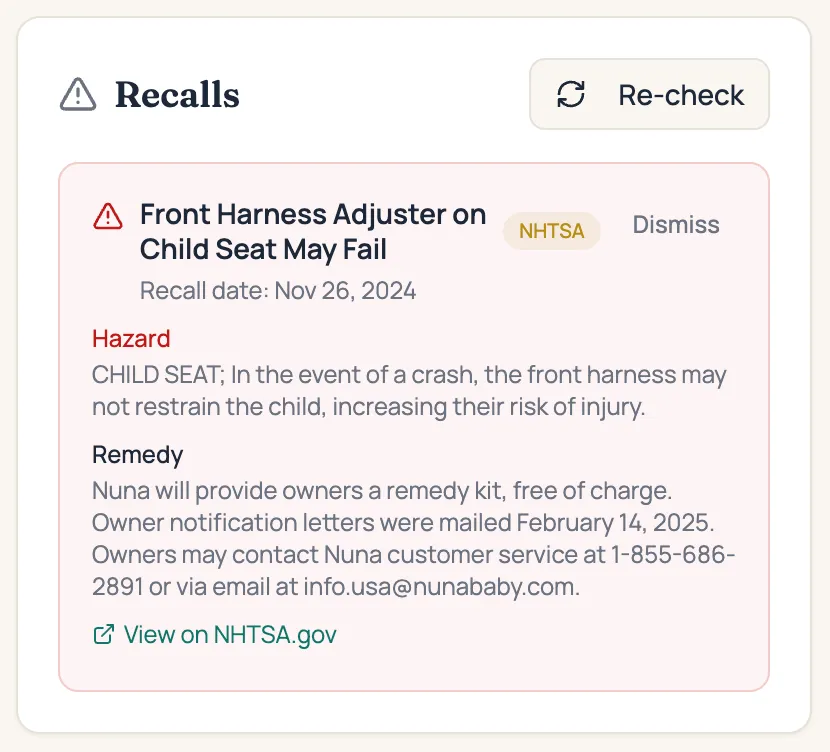Click the circular refresh icon in Re-check button
830x752 pixels.
point(570,95)
